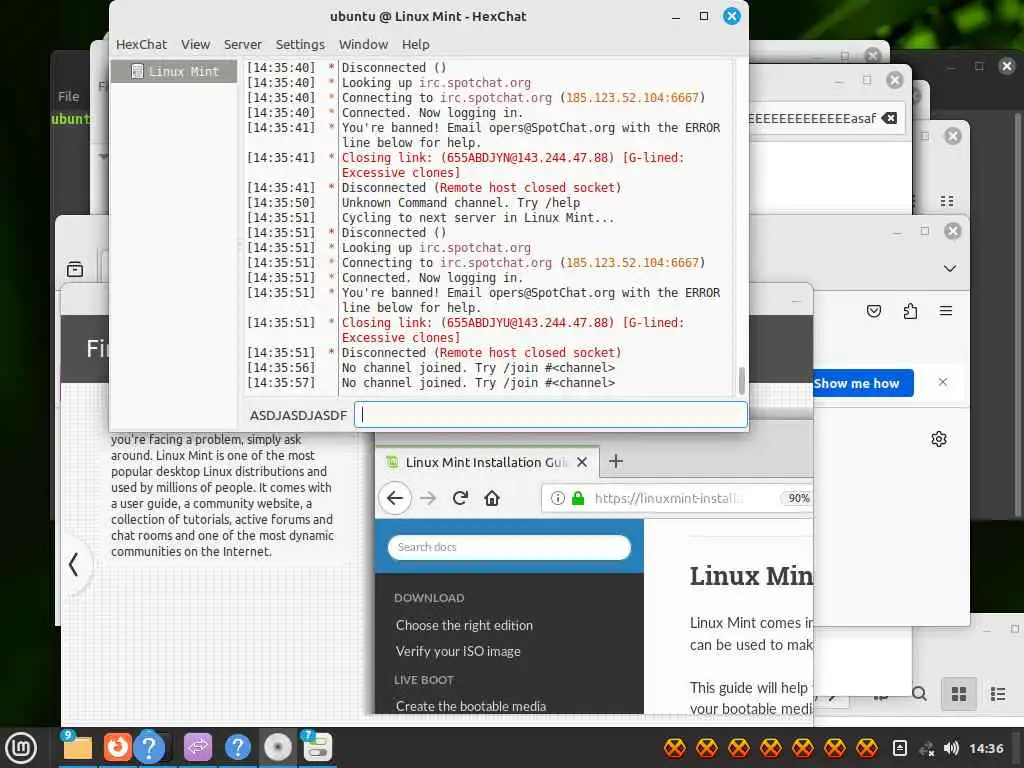
Task: Open the File menu in terminal window
Action: [x=69, y=97]
